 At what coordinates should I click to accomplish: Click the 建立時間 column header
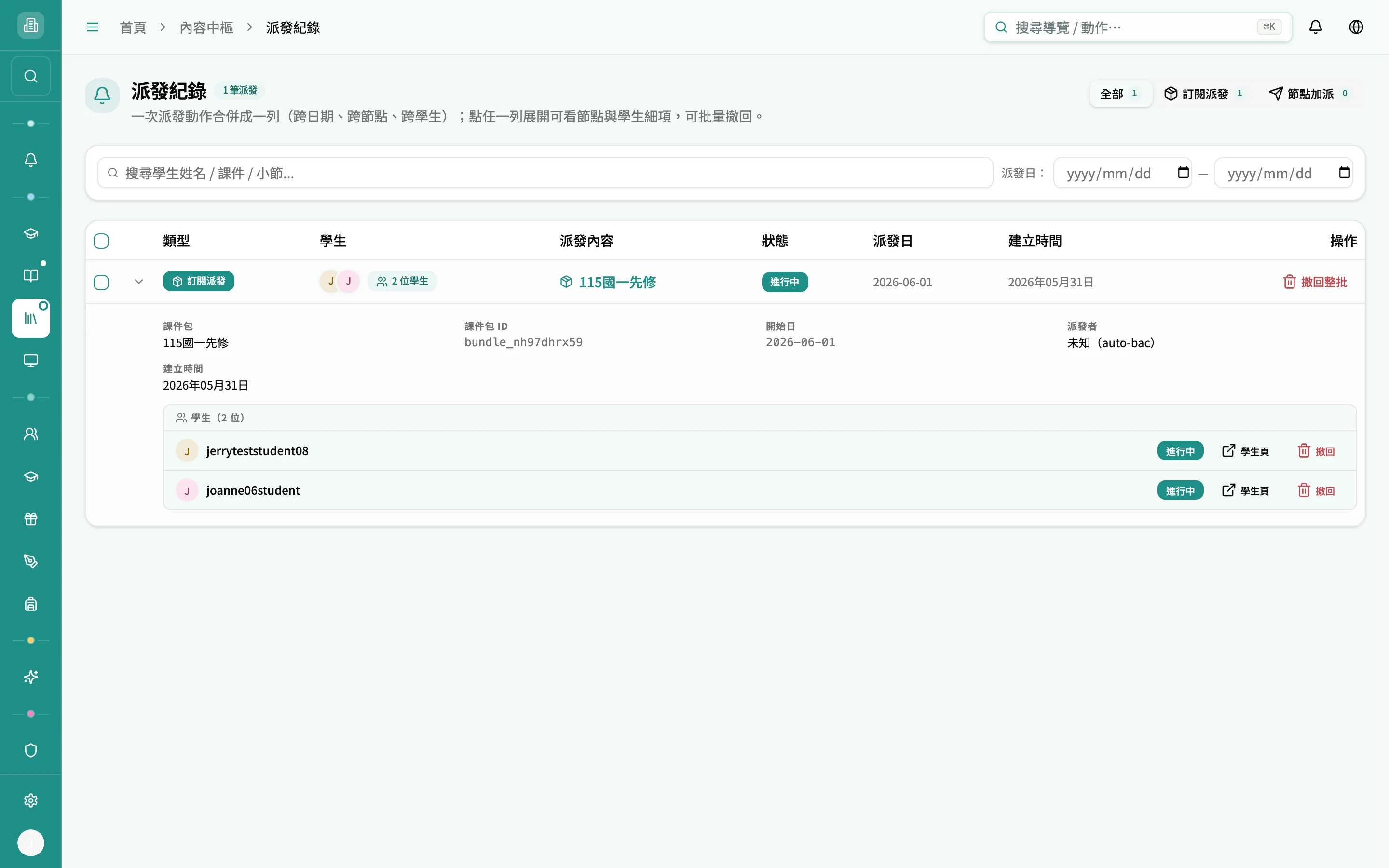pos(1035,241)
